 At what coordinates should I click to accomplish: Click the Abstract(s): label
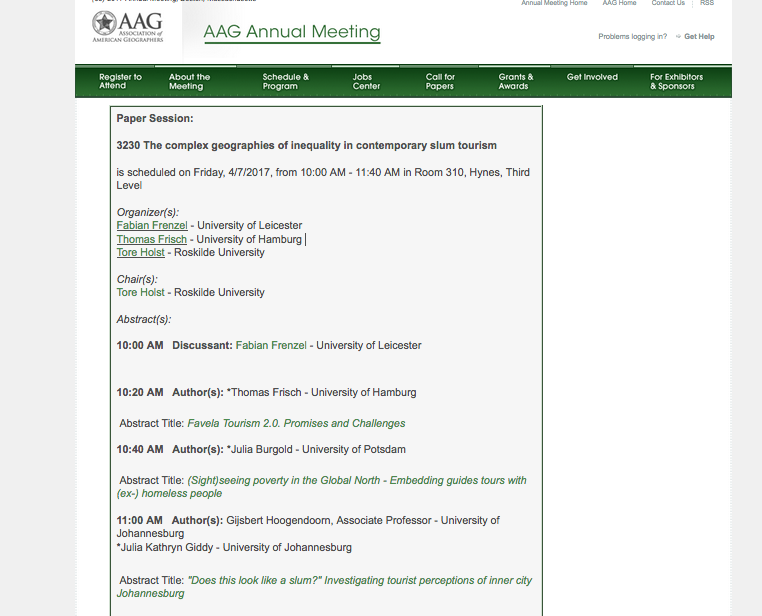pos(144,319)
